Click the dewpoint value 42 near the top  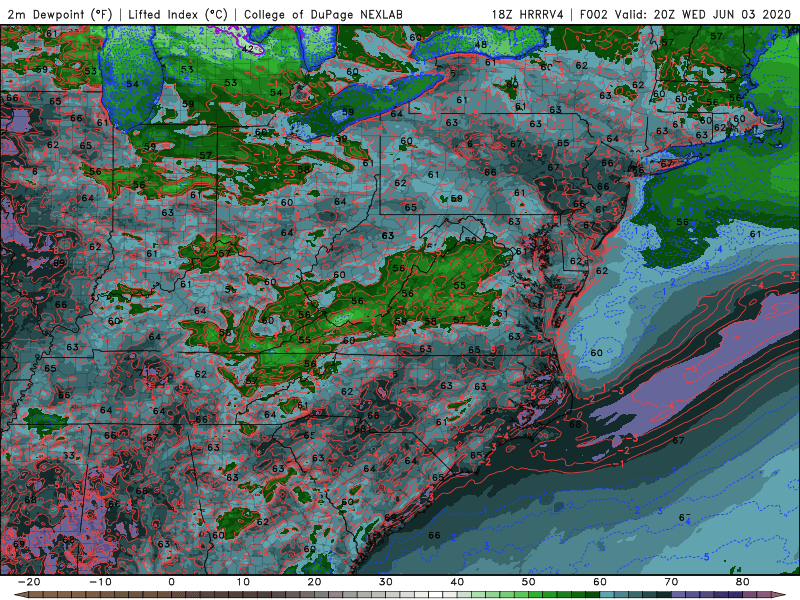[x=247, y=49]
